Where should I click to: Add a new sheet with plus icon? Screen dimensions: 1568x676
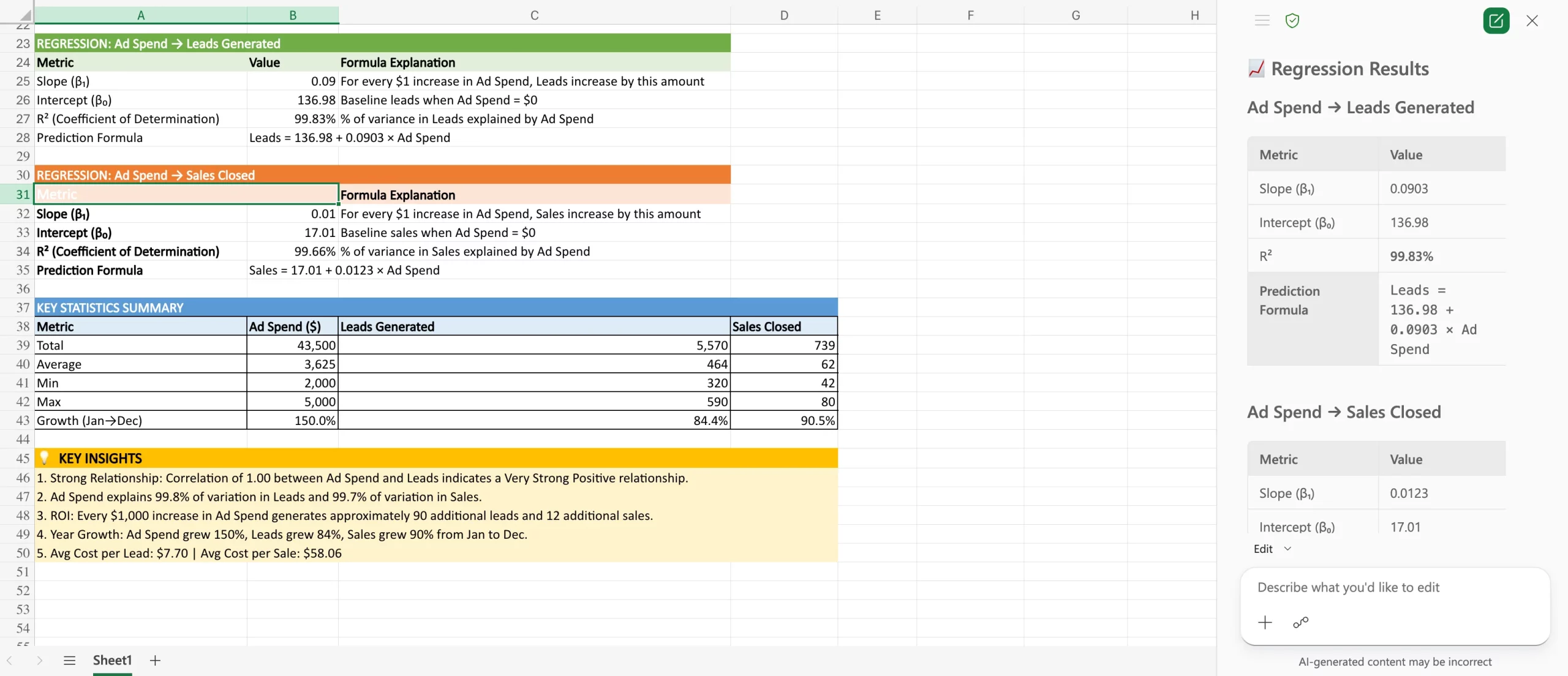coord(155,660)
